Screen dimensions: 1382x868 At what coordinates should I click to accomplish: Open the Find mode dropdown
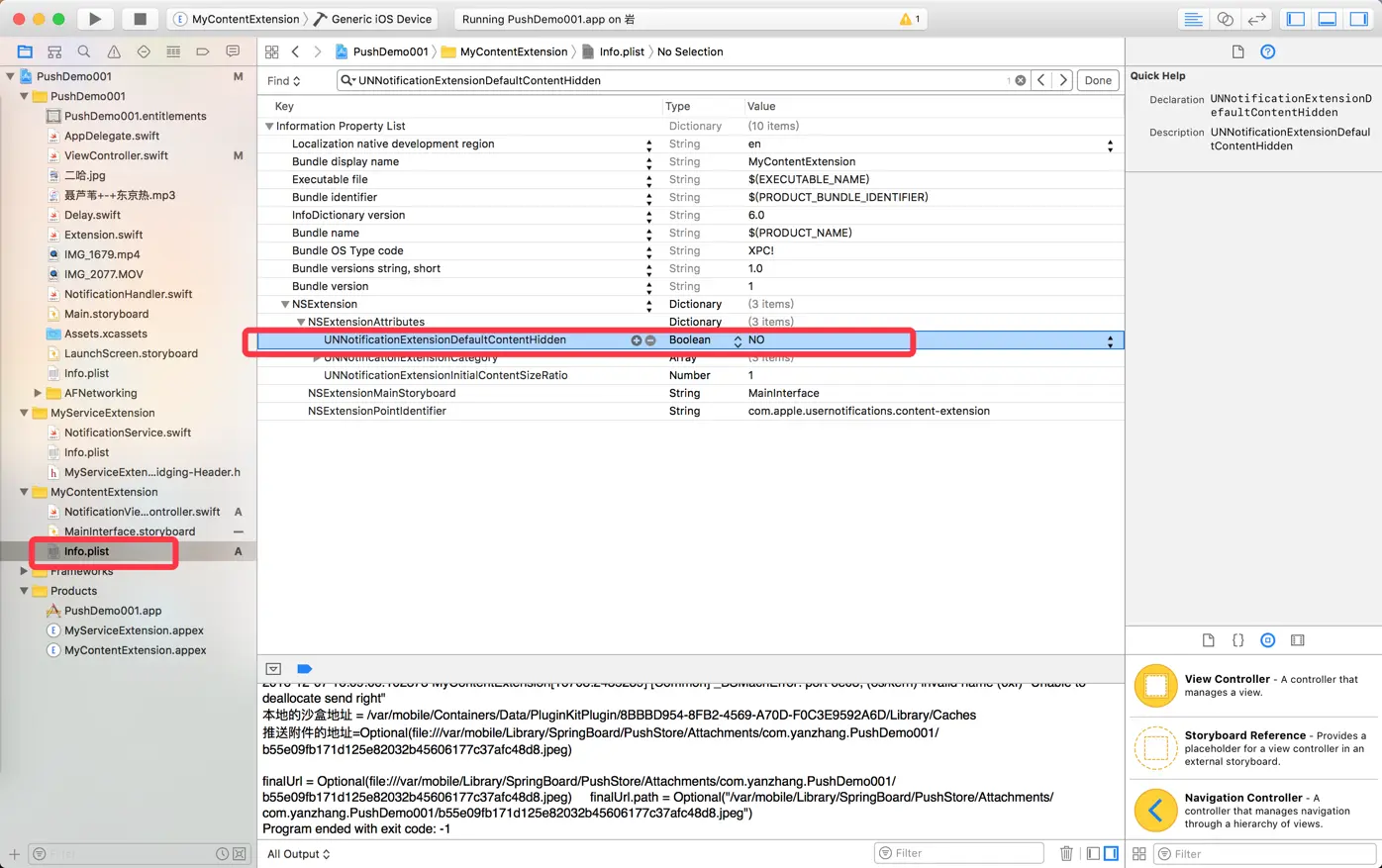point(283,81)
